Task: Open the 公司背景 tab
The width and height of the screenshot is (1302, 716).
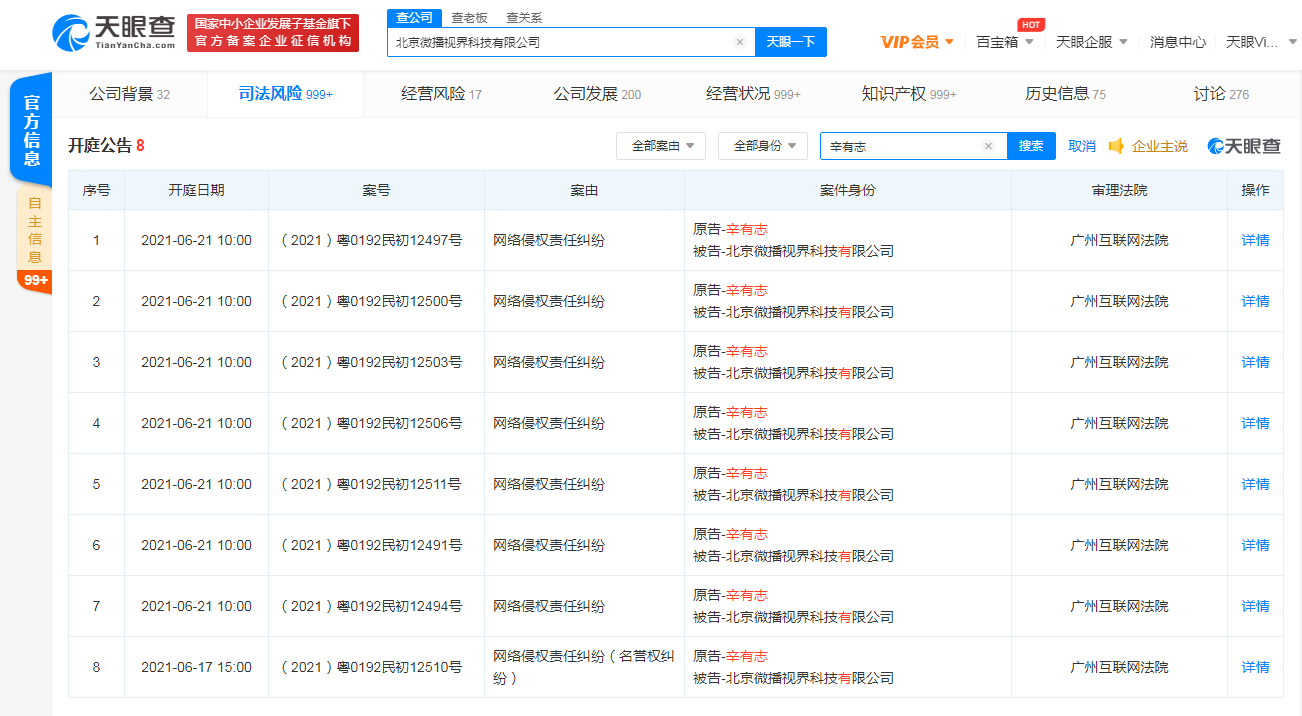Action: pyautogui.click(x=130, y=94)
